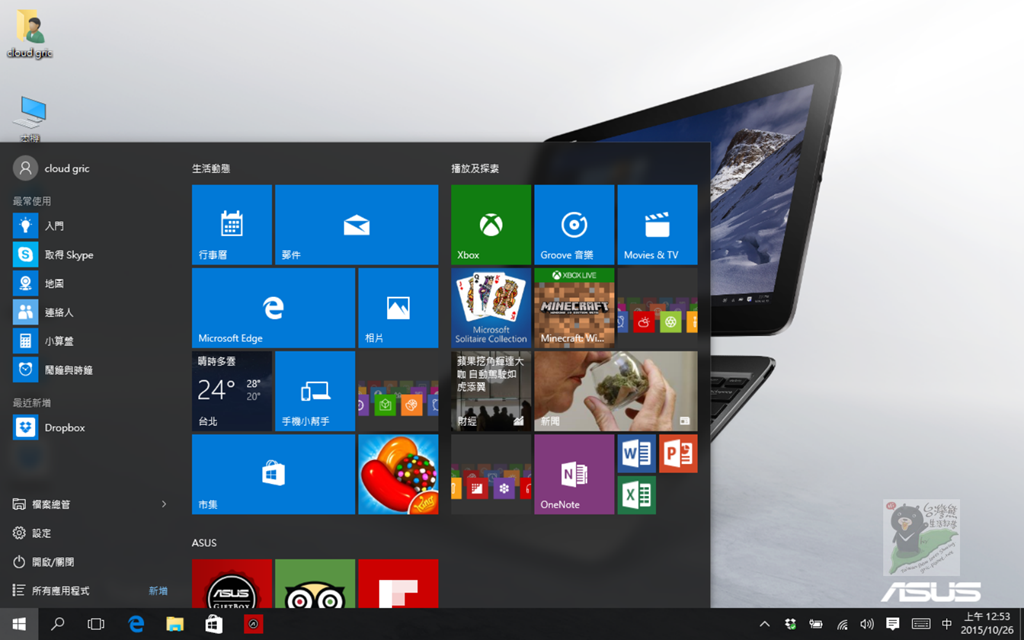Click the 生活動態 group heading
Viewport: 1024px width, 640px height.
point(211,168)
